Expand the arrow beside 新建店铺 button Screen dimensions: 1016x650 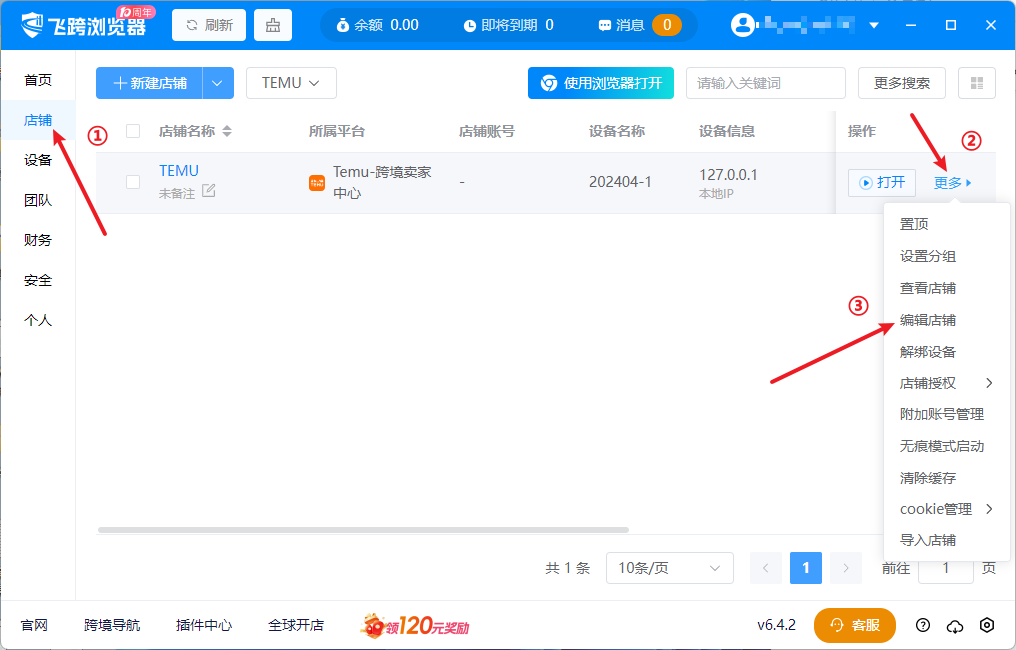[218, 83]
